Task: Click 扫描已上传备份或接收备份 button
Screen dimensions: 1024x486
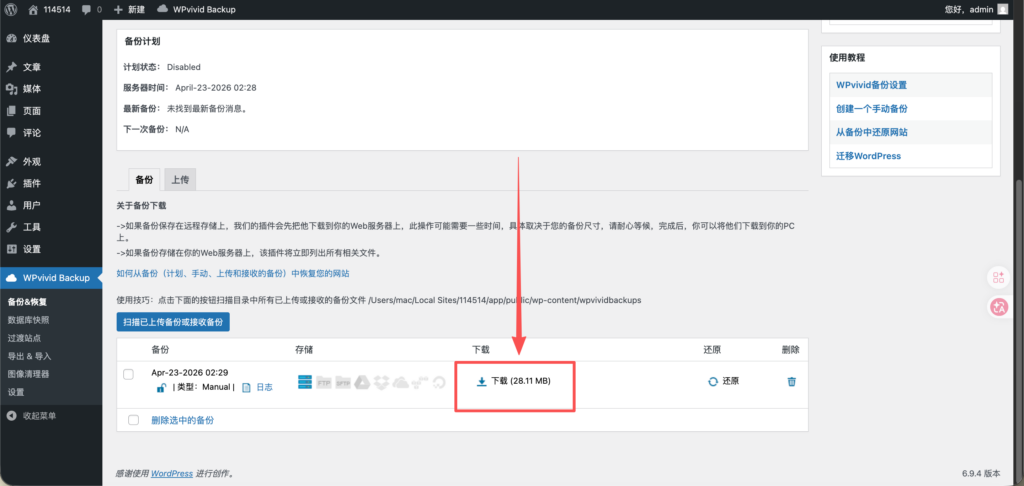Action: [173, 322]
